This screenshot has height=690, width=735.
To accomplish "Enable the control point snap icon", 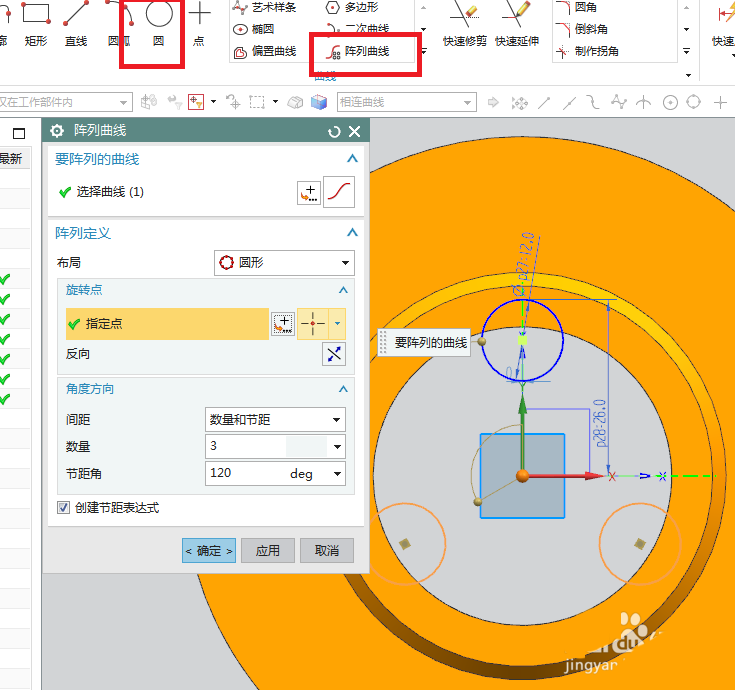I will [x=593, y=102].
